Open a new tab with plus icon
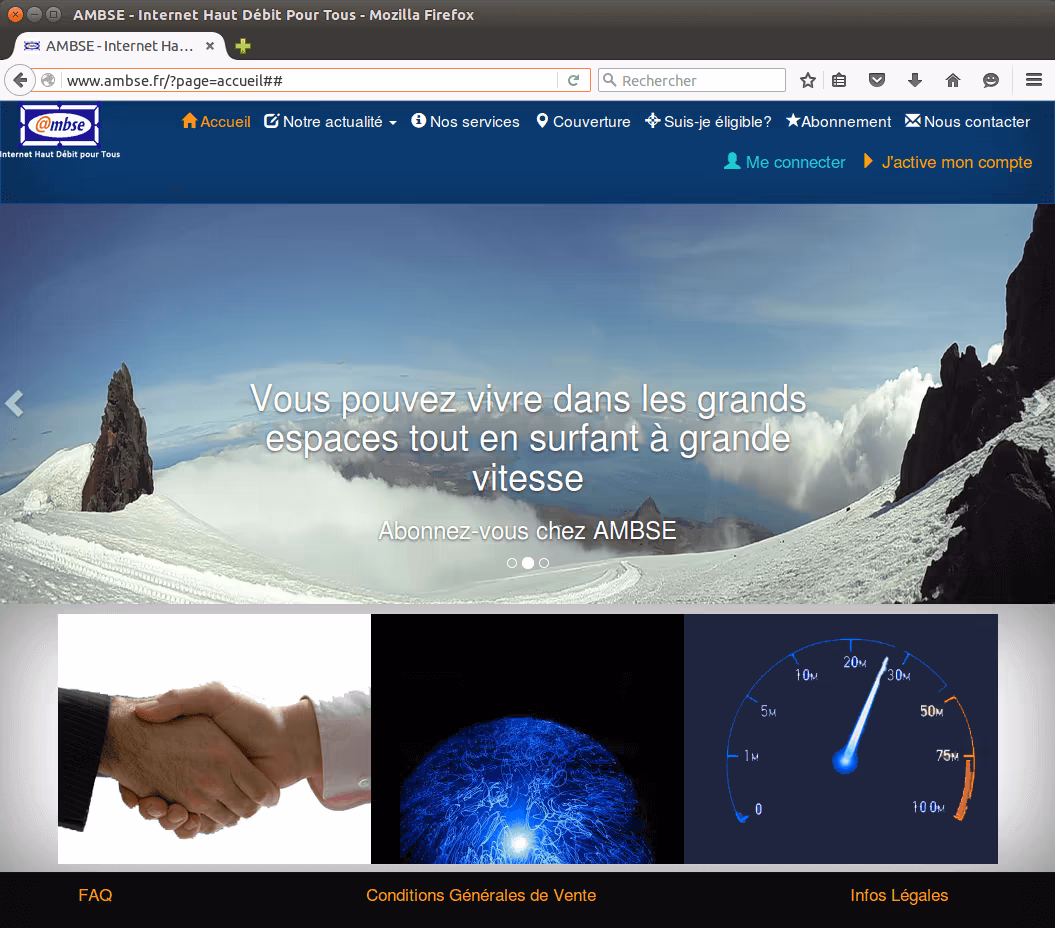The width and height of the screenshot is (1055, 928). tap(243, 46)
